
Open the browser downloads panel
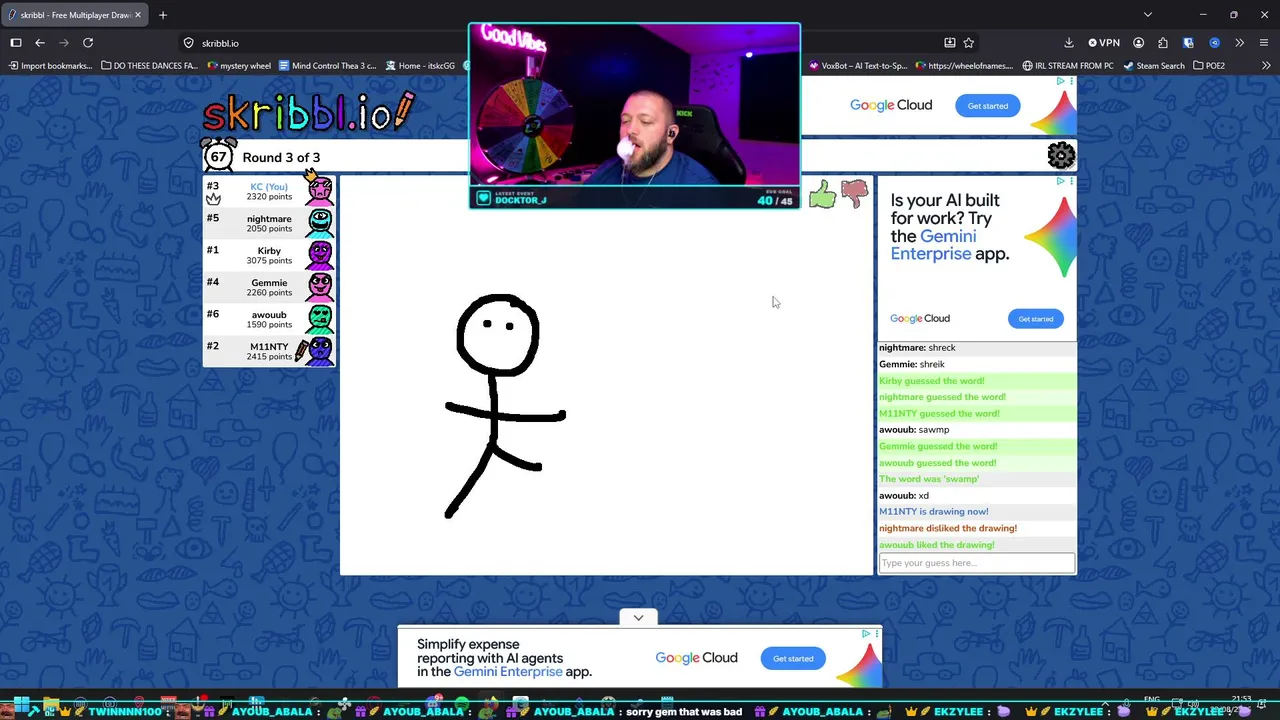coord(1069,43)
